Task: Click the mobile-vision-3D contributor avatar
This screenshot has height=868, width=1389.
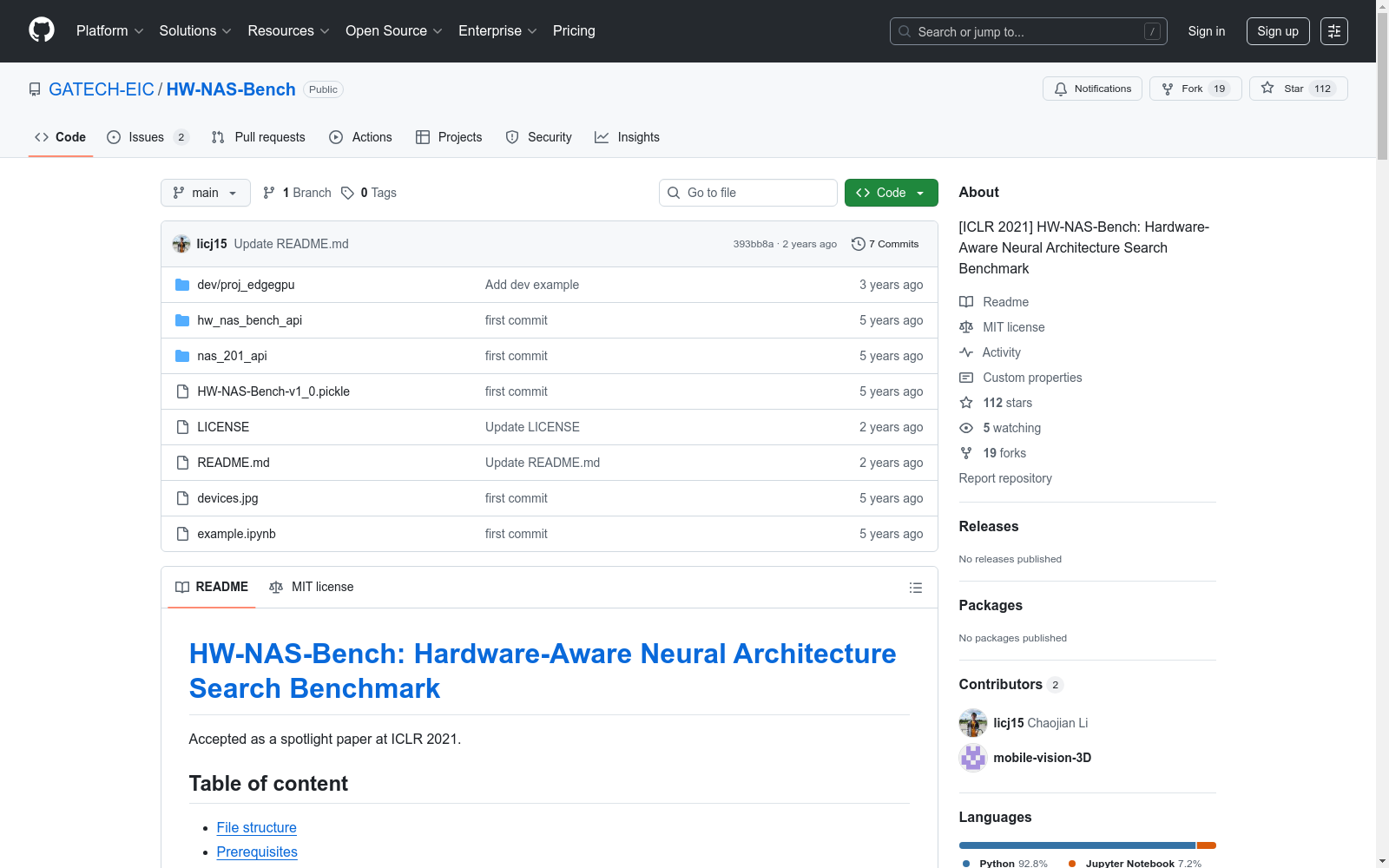Action: click(x=973, y=758)
